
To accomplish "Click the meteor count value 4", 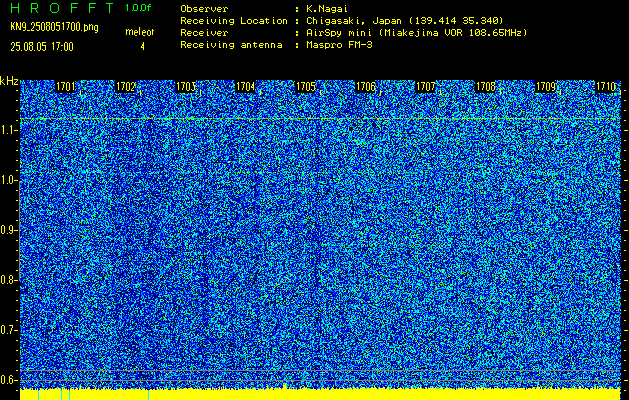I will pyautogui.click(x=142, y=47).
